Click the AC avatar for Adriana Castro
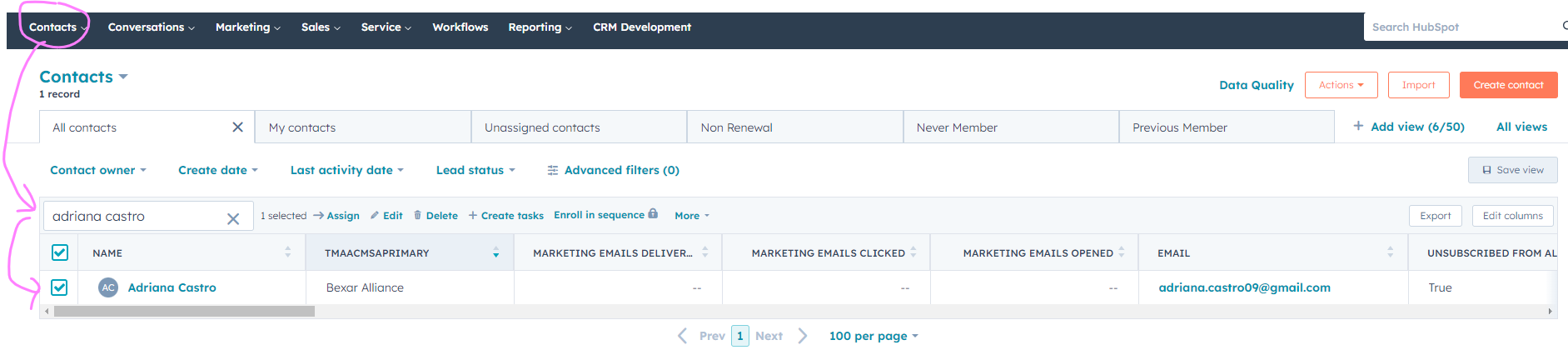1568x355 pixels. pyautogui.click(x=108, y=287)
